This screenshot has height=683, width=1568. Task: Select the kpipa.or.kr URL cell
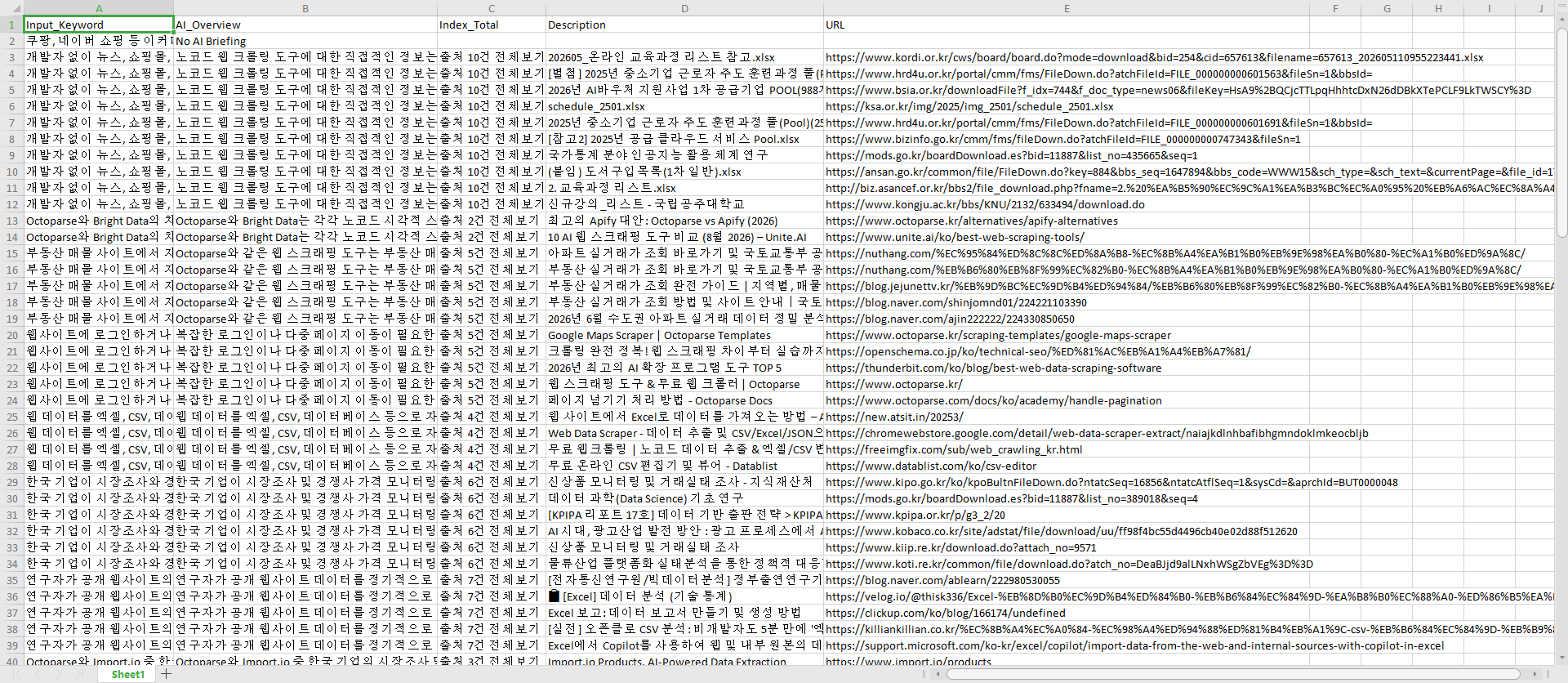tap(1067, 515)
